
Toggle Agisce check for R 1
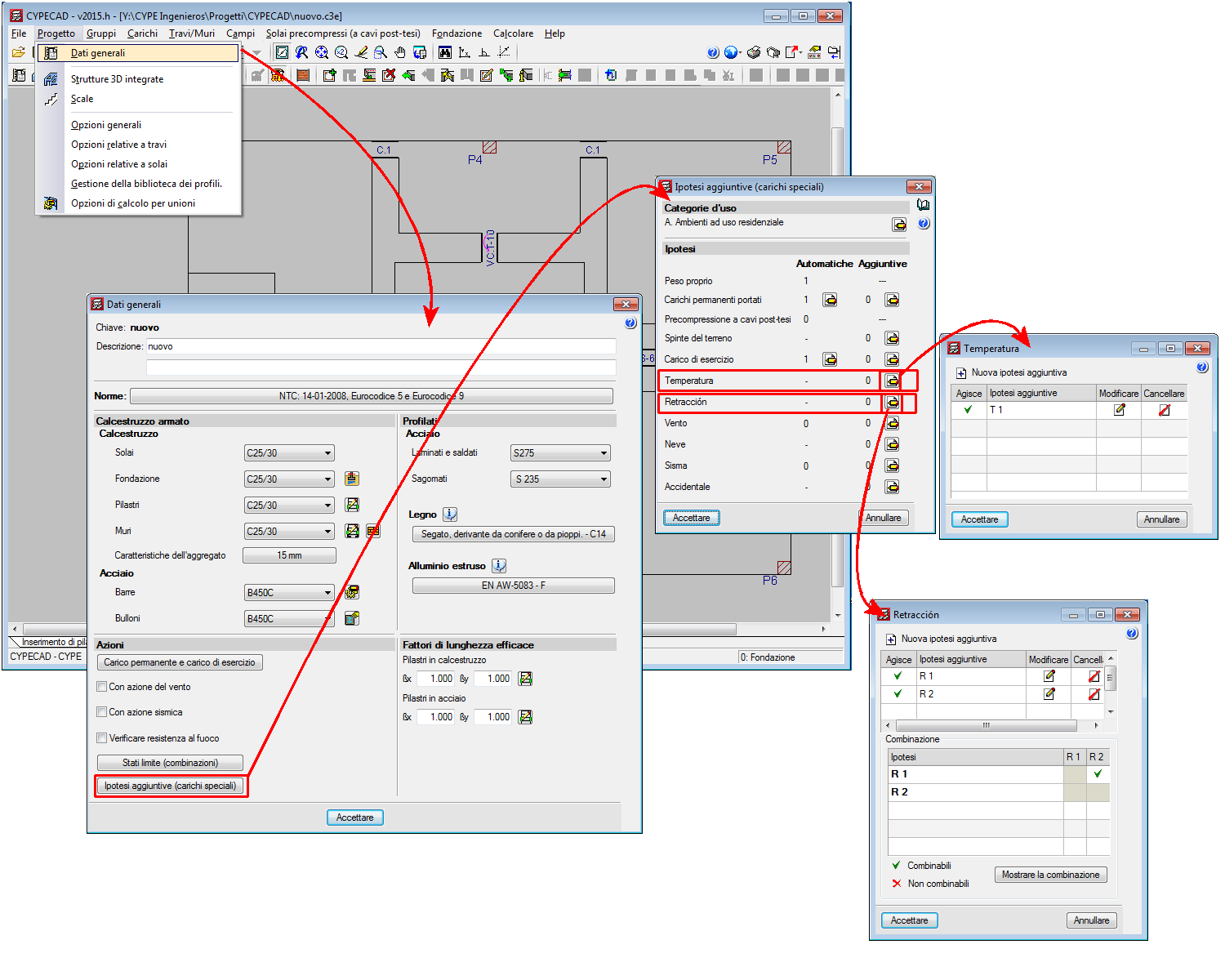(x=898, y=676)
